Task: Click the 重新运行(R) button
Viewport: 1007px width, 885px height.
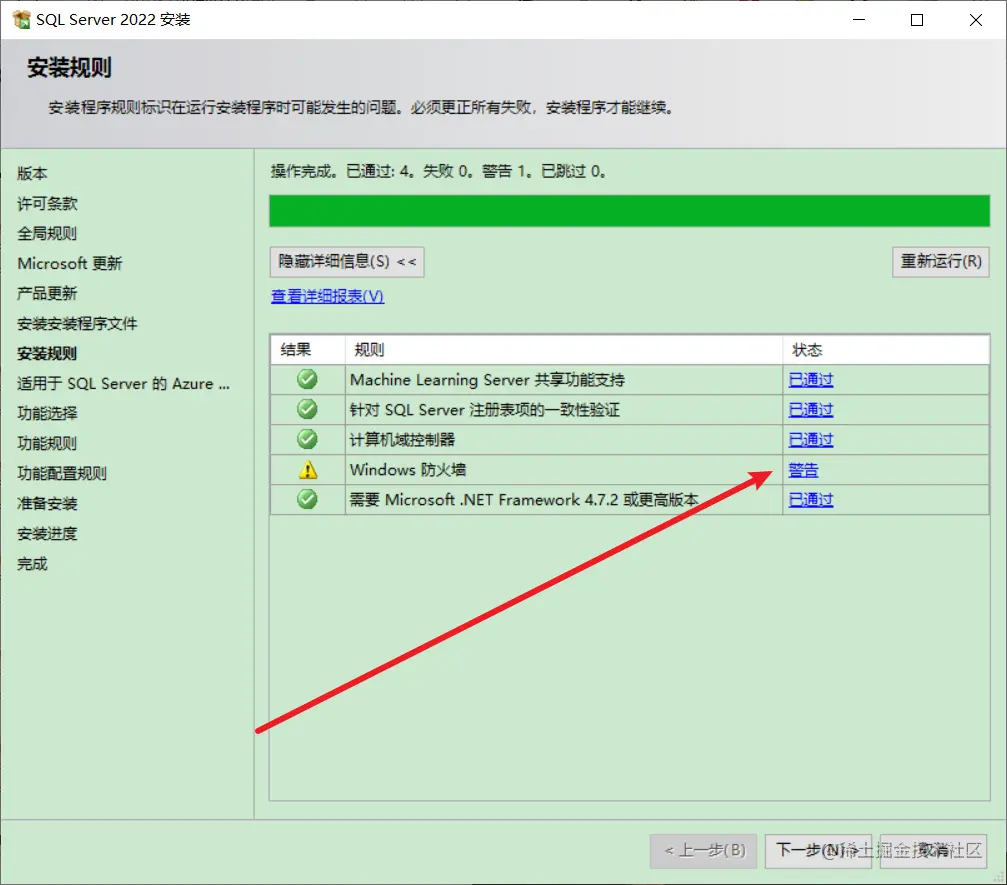Action: pos(941,262)
